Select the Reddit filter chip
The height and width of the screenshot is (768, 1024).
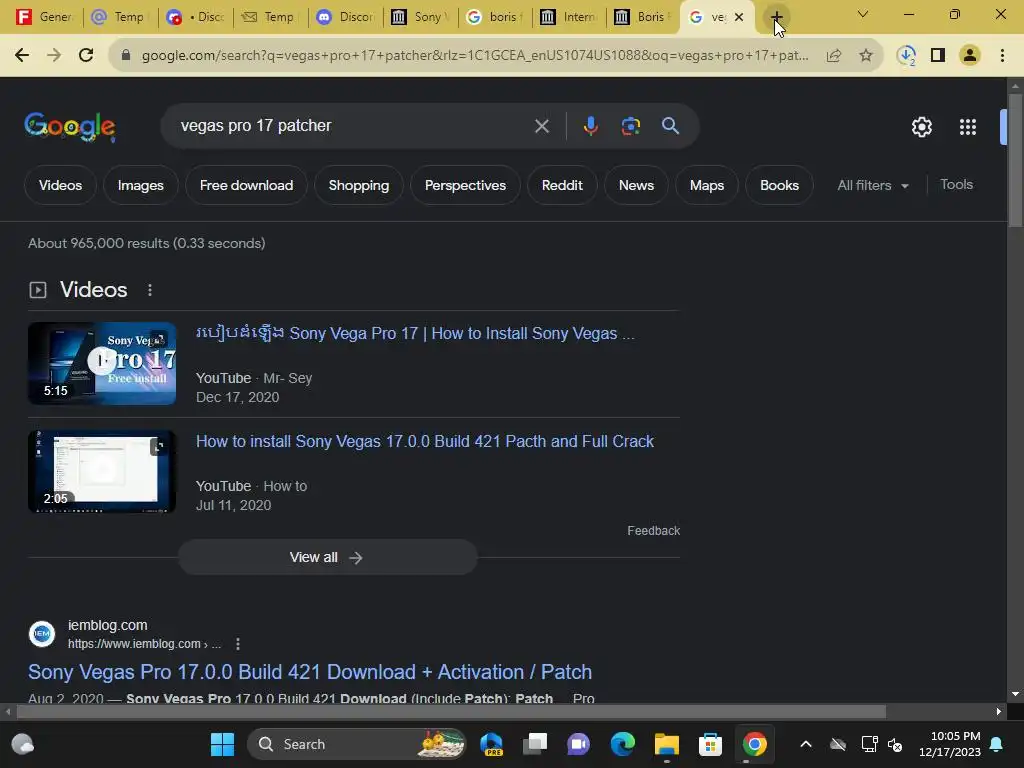tap(562, 185)
